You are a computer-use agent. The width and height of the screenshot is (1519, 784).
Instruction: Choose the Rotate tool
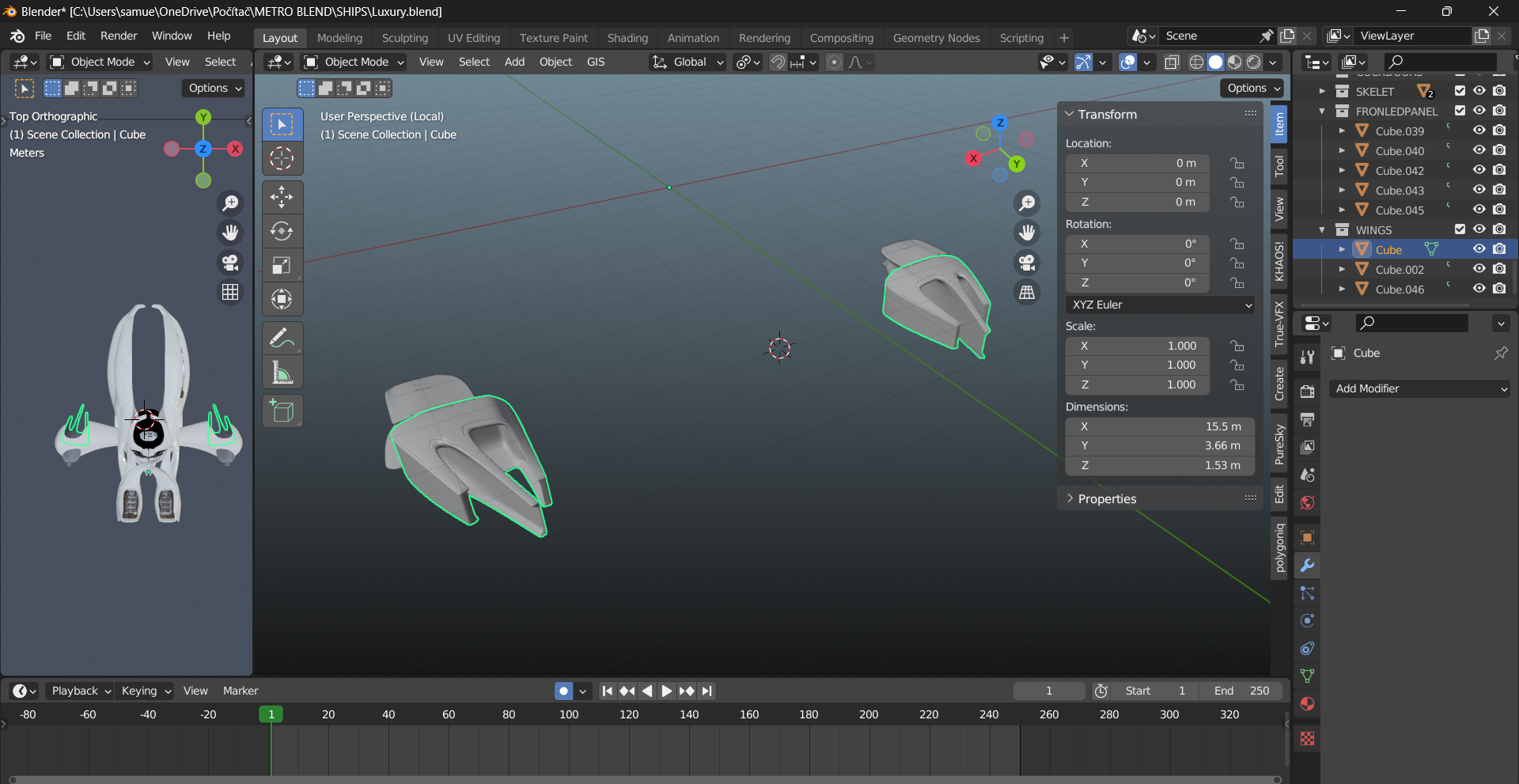coord(282,231)
